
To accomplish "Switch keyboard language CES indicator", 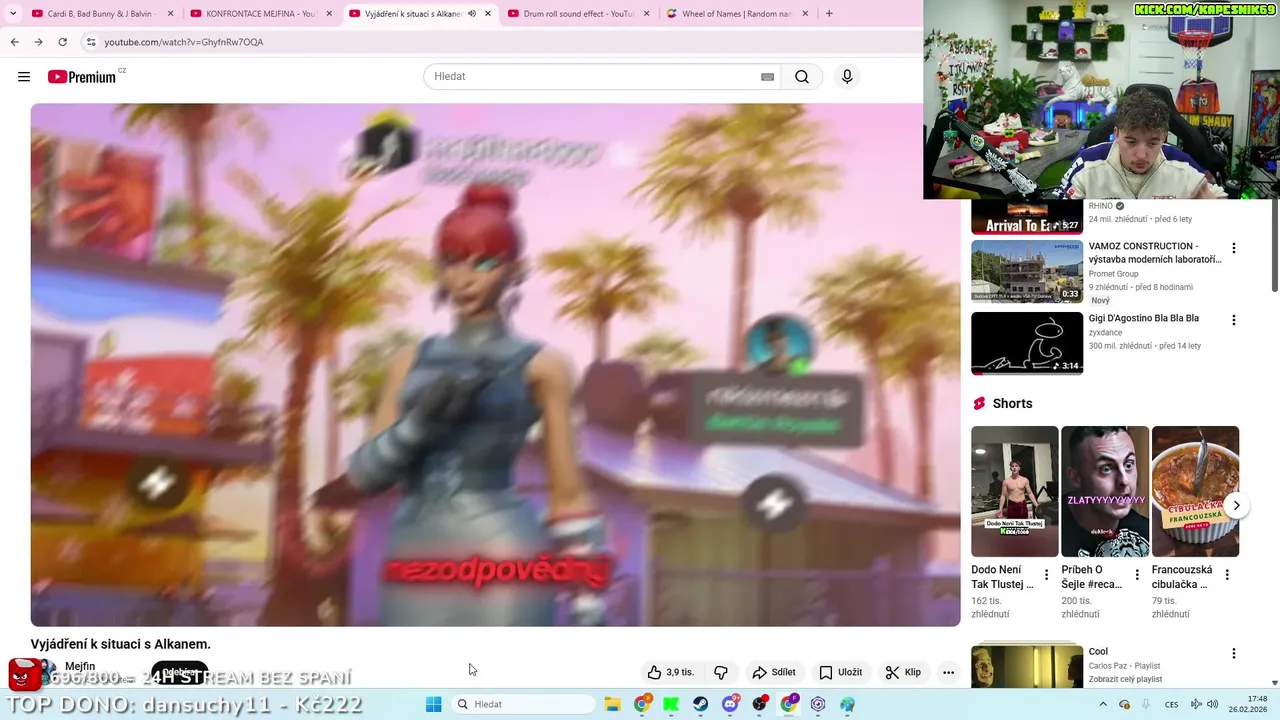I will click(x=1171, y=704).
